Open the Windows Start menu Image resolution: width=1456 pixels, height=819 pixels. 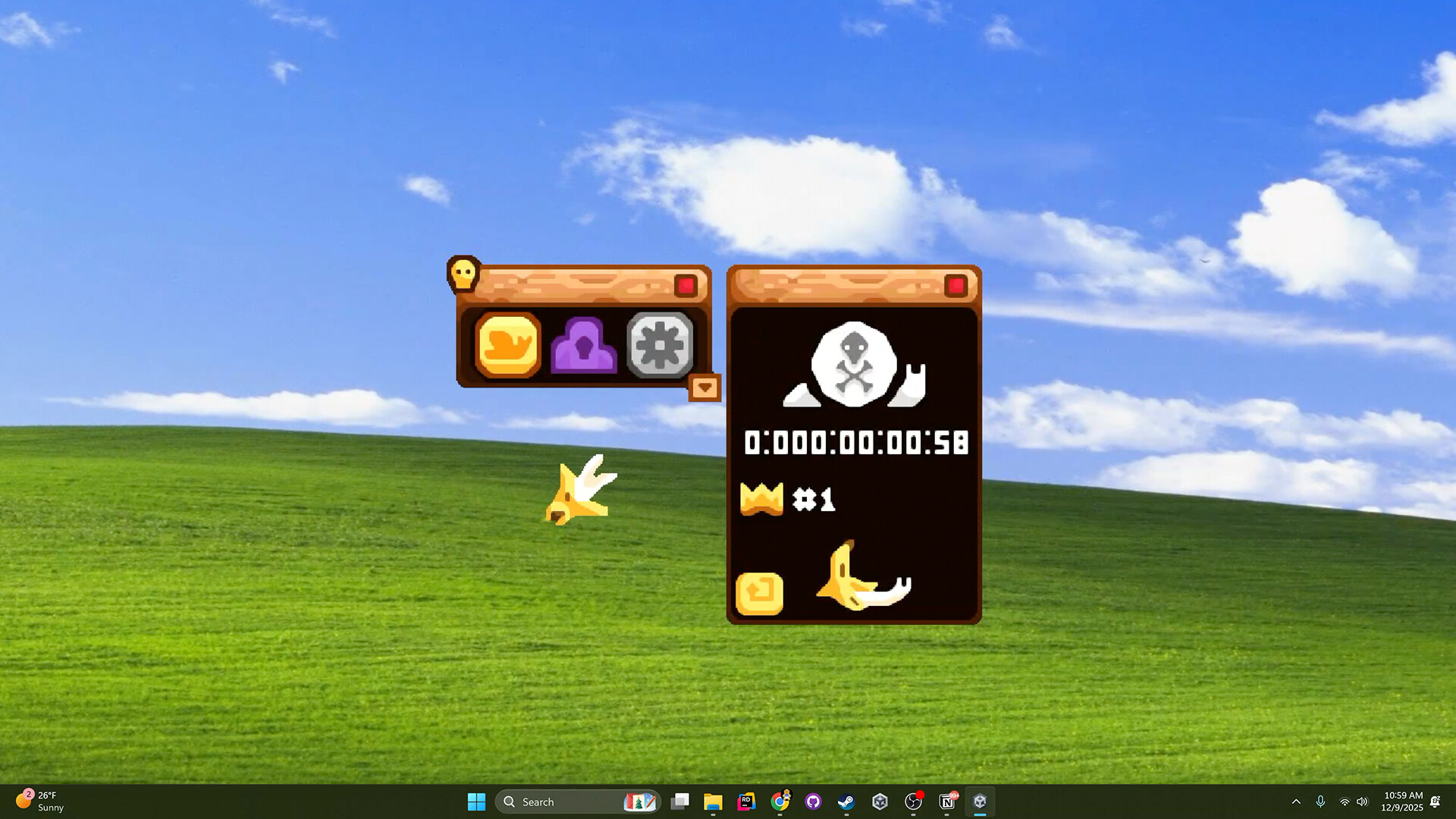(476, 801)
